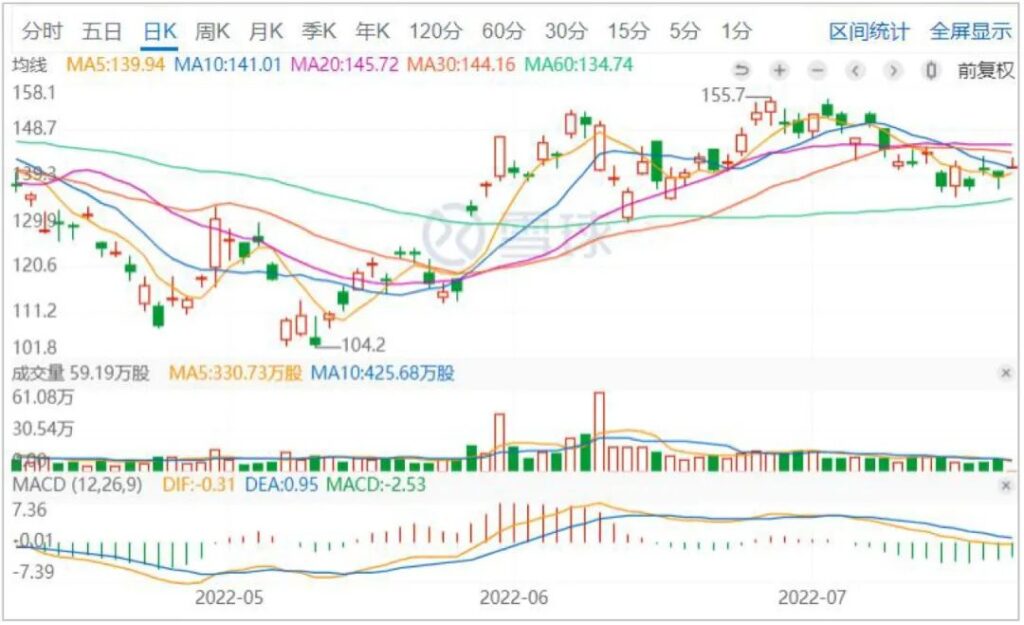Shift chart left with previous arrow
Viewport: 1024px width, 625px height.
click(856, 70)
